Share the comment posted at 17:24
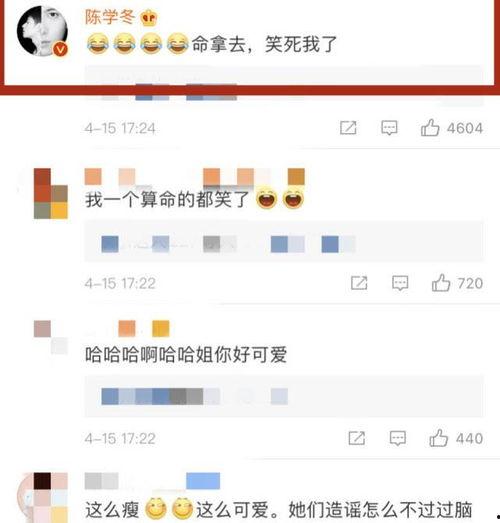Image resolution: width=500 pixels, height=523 pixels. click(x=348, y=128)
